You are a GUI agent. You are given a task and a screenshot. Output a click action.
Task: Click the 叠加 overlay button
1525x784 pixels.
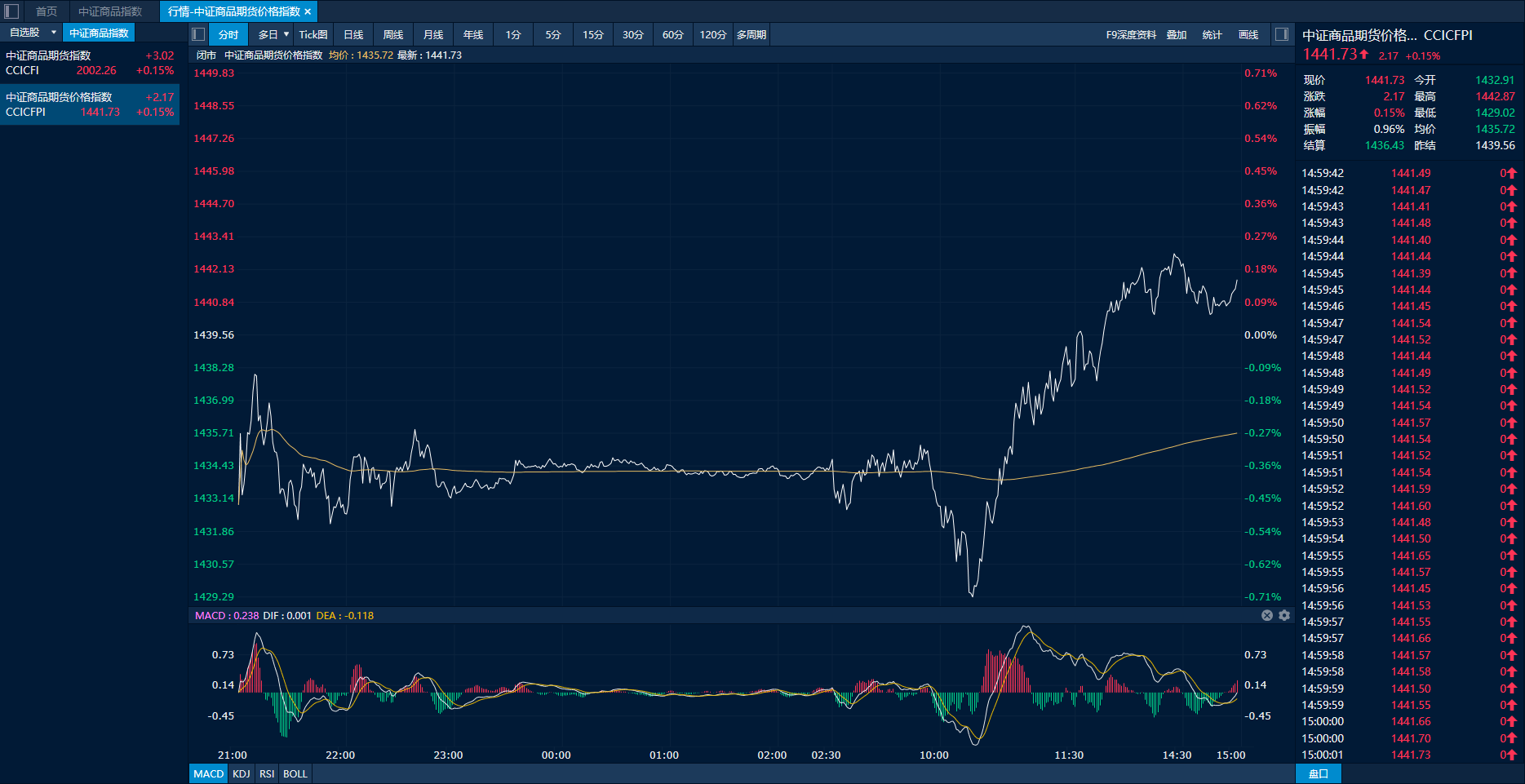coord(1177,34)
